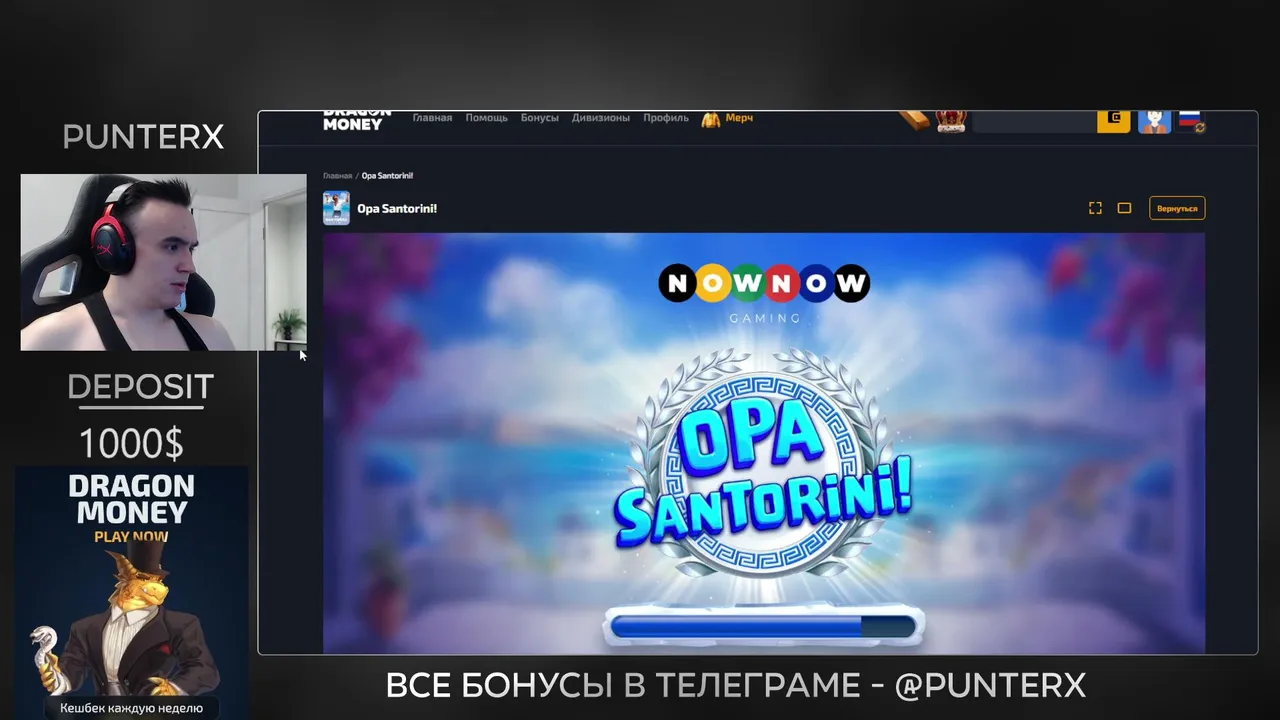Open the Главная menu item
The height and width of the screenshot is (720, 1280).
(432, 118)
